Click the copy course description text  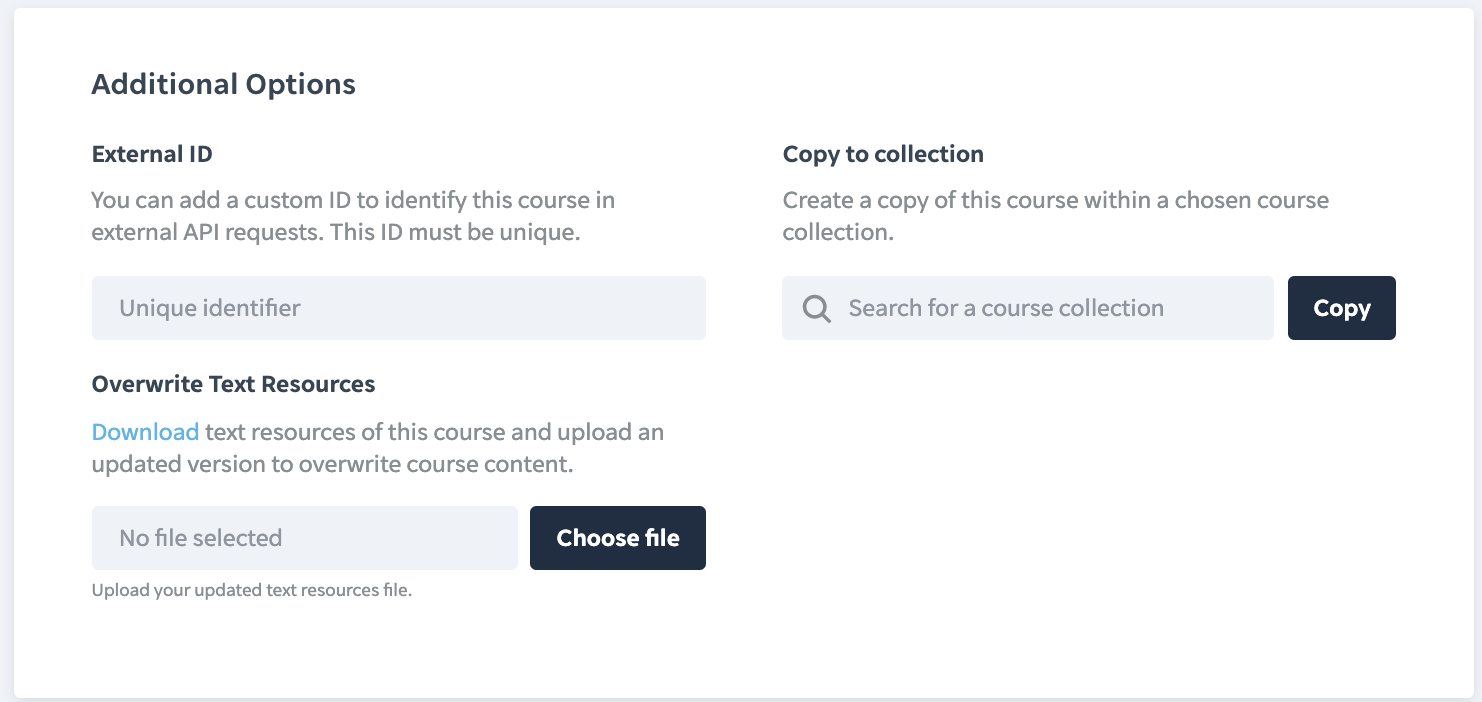click(x=1055, y=215)
